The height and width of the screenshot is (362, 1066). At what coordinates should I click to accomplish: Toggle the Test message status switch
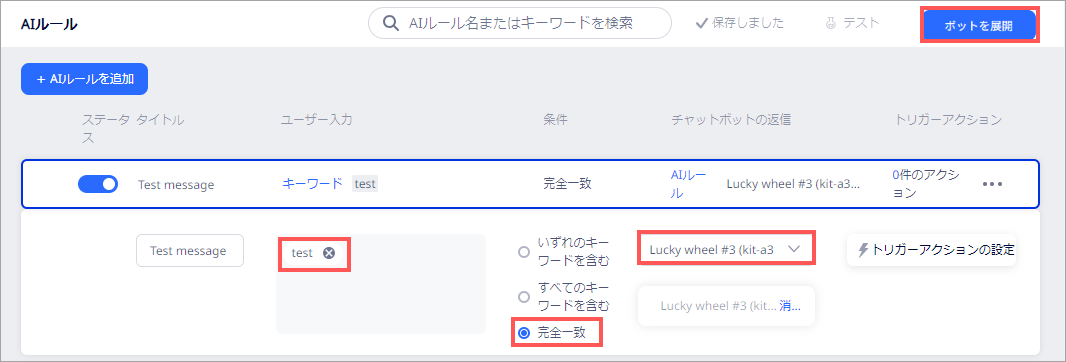pos(98,184)
